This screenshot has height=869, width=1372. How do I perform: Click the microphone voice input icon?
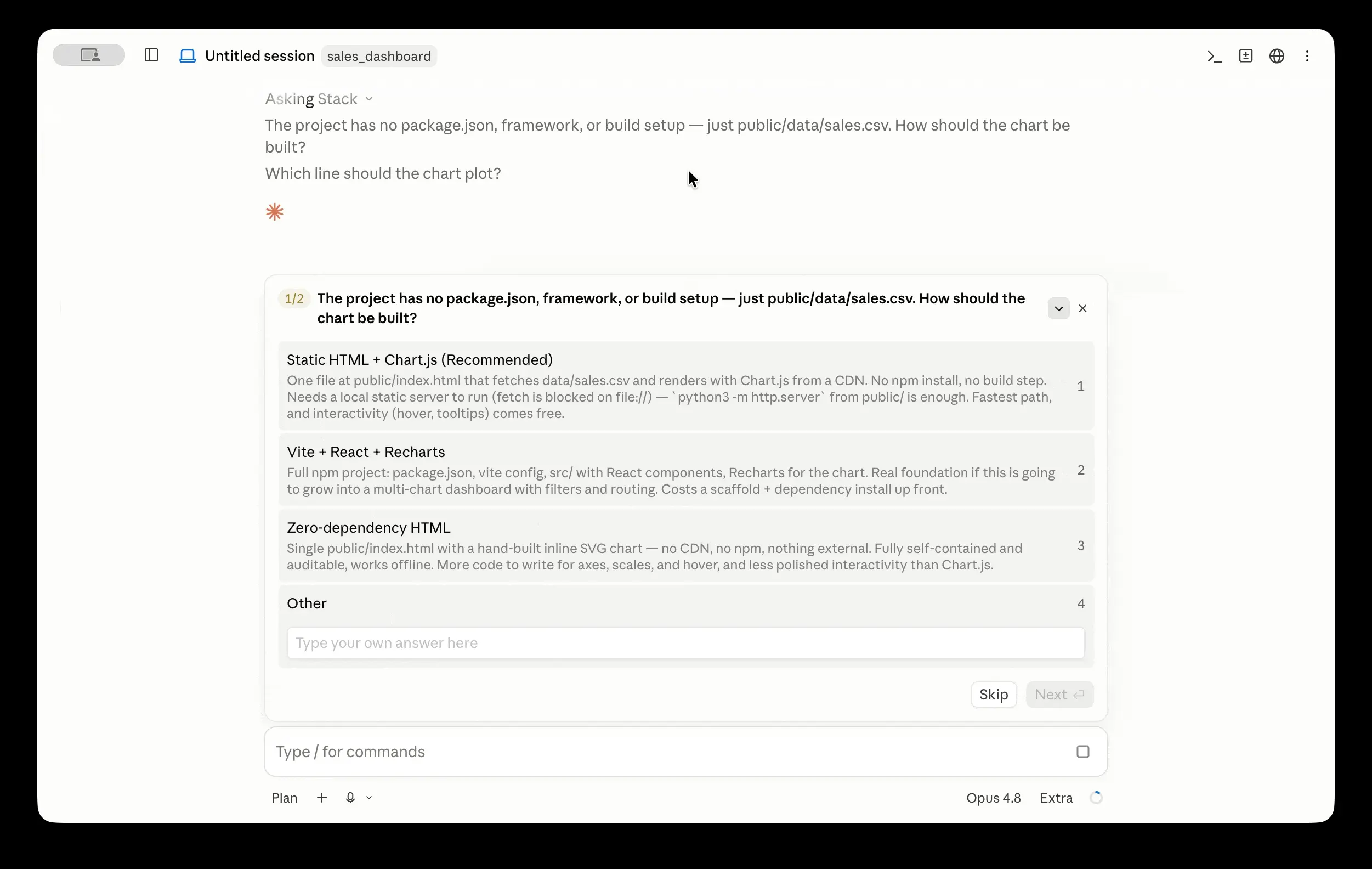[350, 798]
